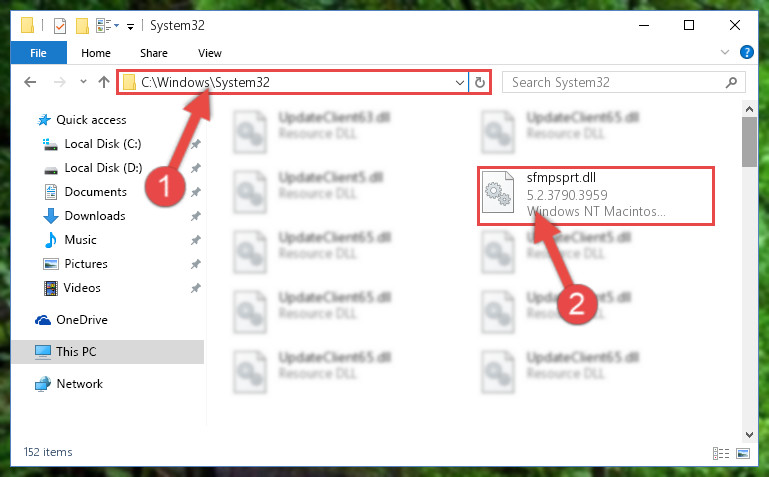
Task: Open the Customize Quick Access Toolbar dropdown
Action: pyautogui.click(x=130, y=26)
